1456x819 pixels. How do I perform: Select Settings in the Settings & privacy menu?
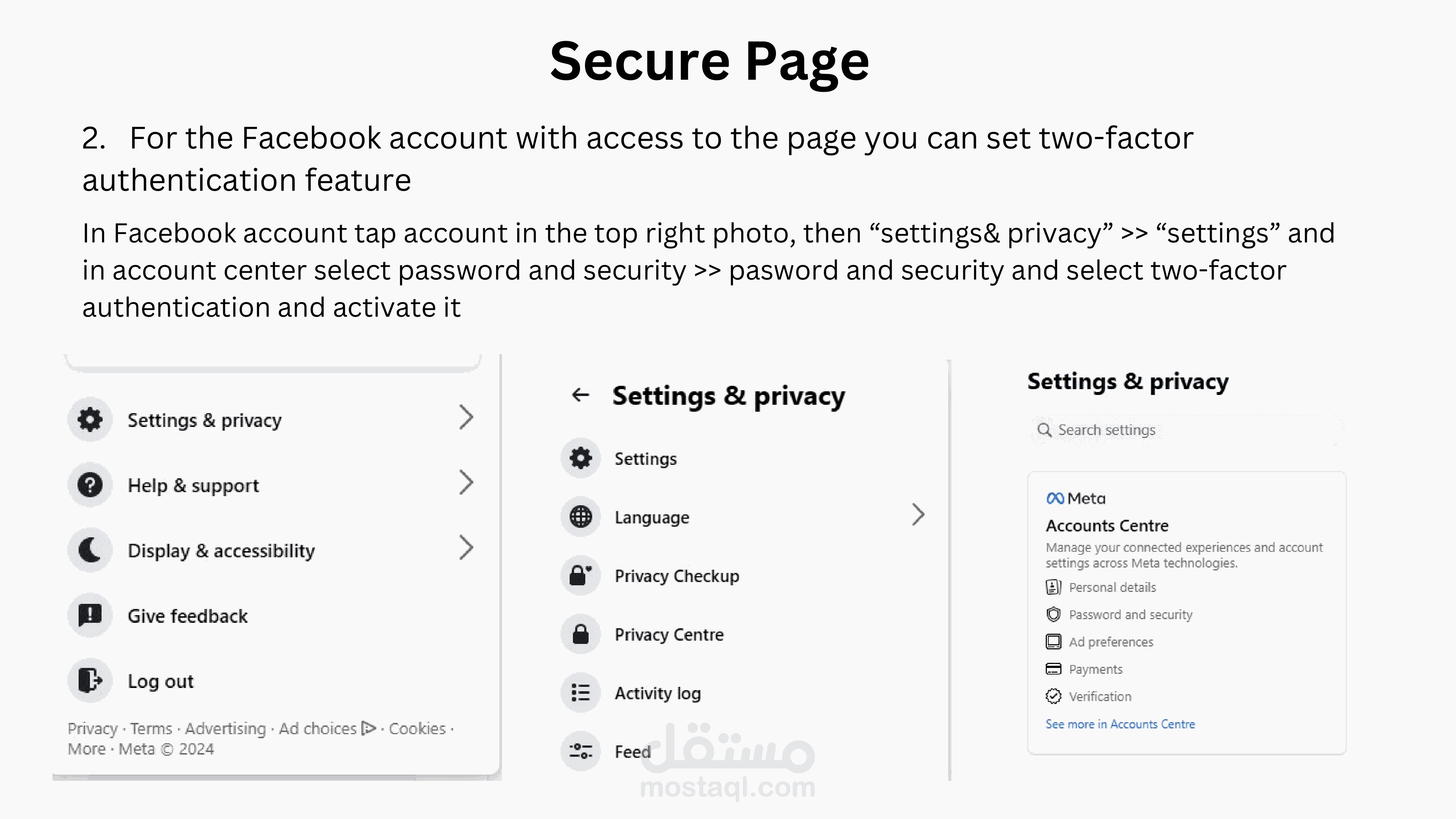tap(645, 459)
